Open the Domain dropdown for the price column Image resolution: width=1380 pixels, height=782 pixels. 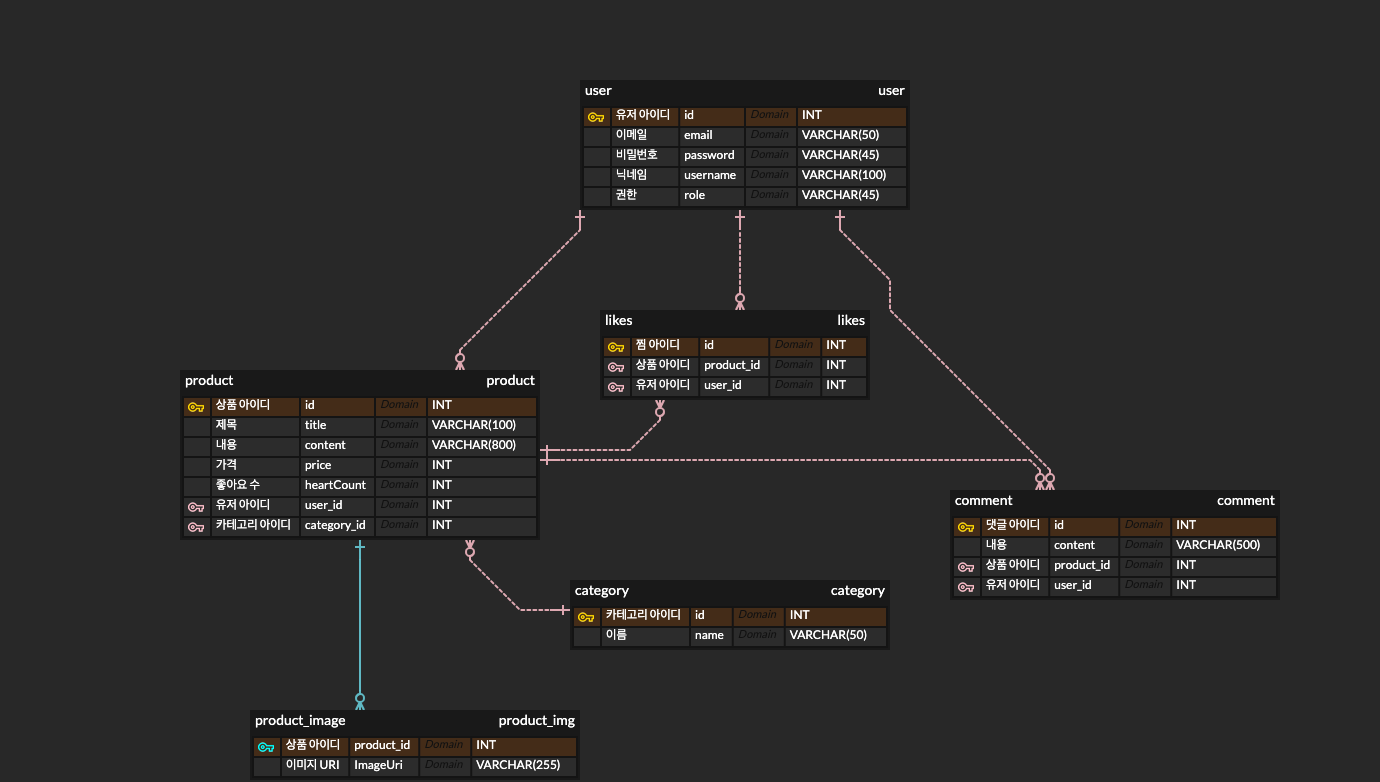[x=400, y=464]
